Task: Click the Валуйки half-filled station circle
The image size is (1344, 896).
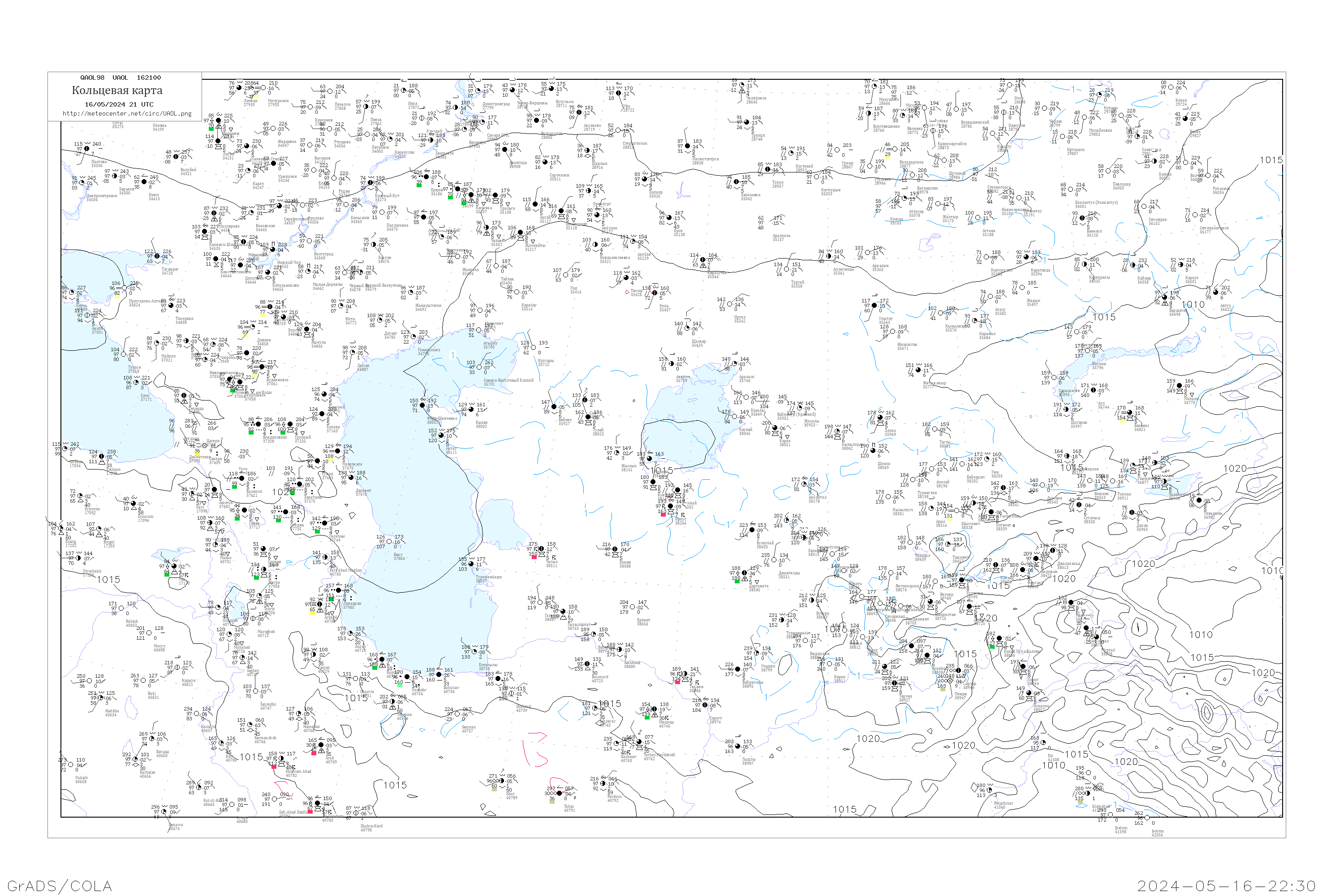Action: point(176,156)
